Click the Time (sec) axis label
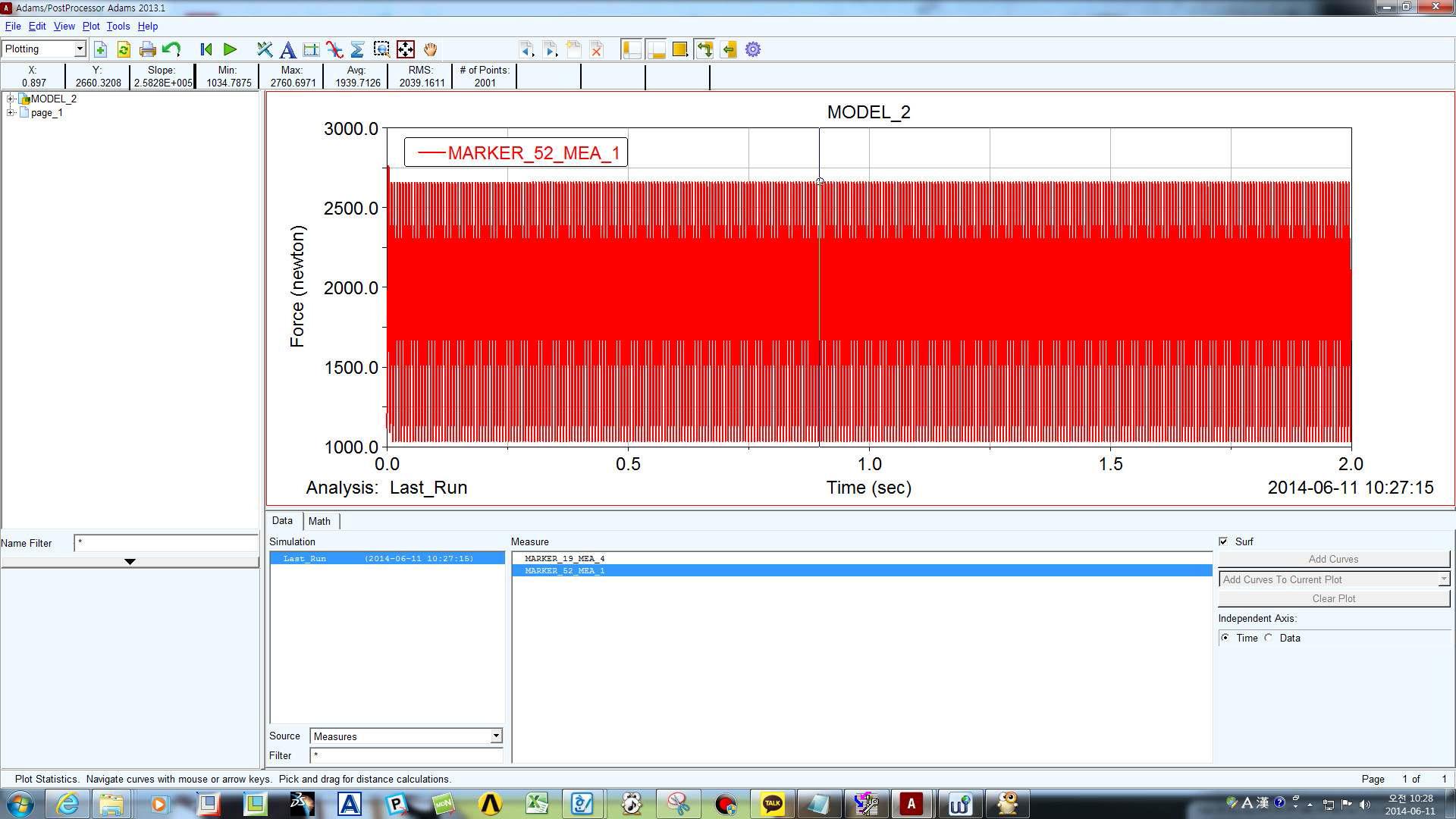Viewport: 1456px width, 819px height. click(869, 488)
